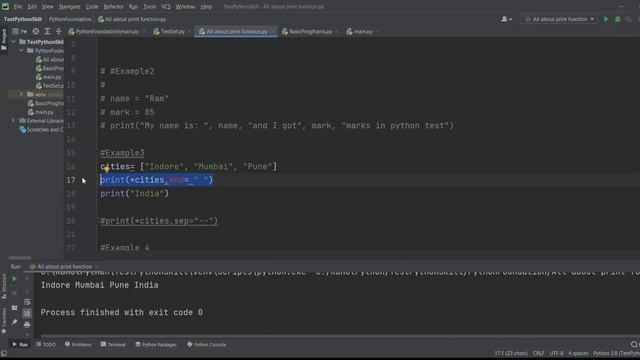Open the user account dropdown icon

[x=507, y=19]
